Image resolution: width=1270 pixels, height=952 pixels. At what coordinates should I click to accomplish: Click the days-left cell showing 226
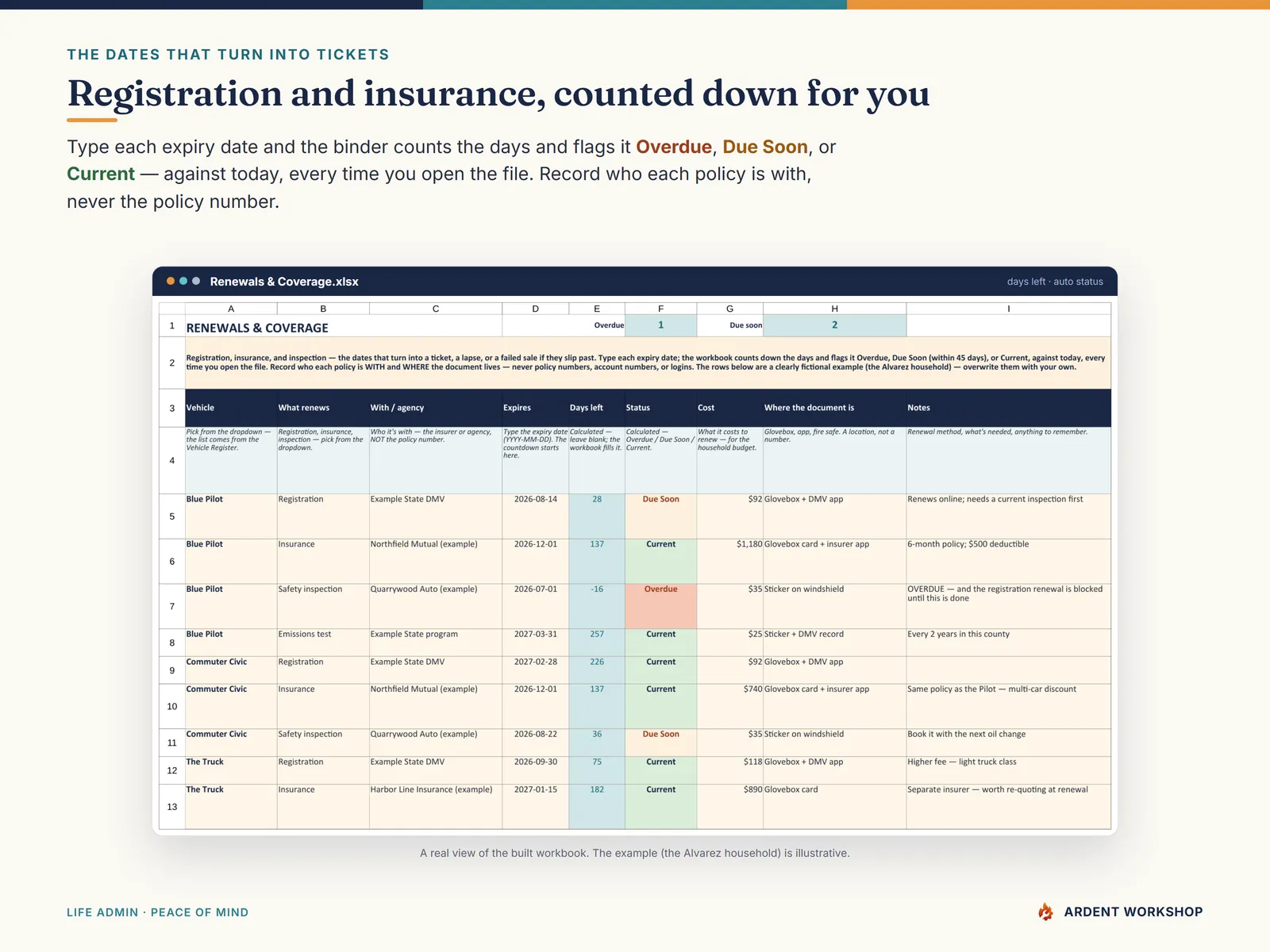597,670
